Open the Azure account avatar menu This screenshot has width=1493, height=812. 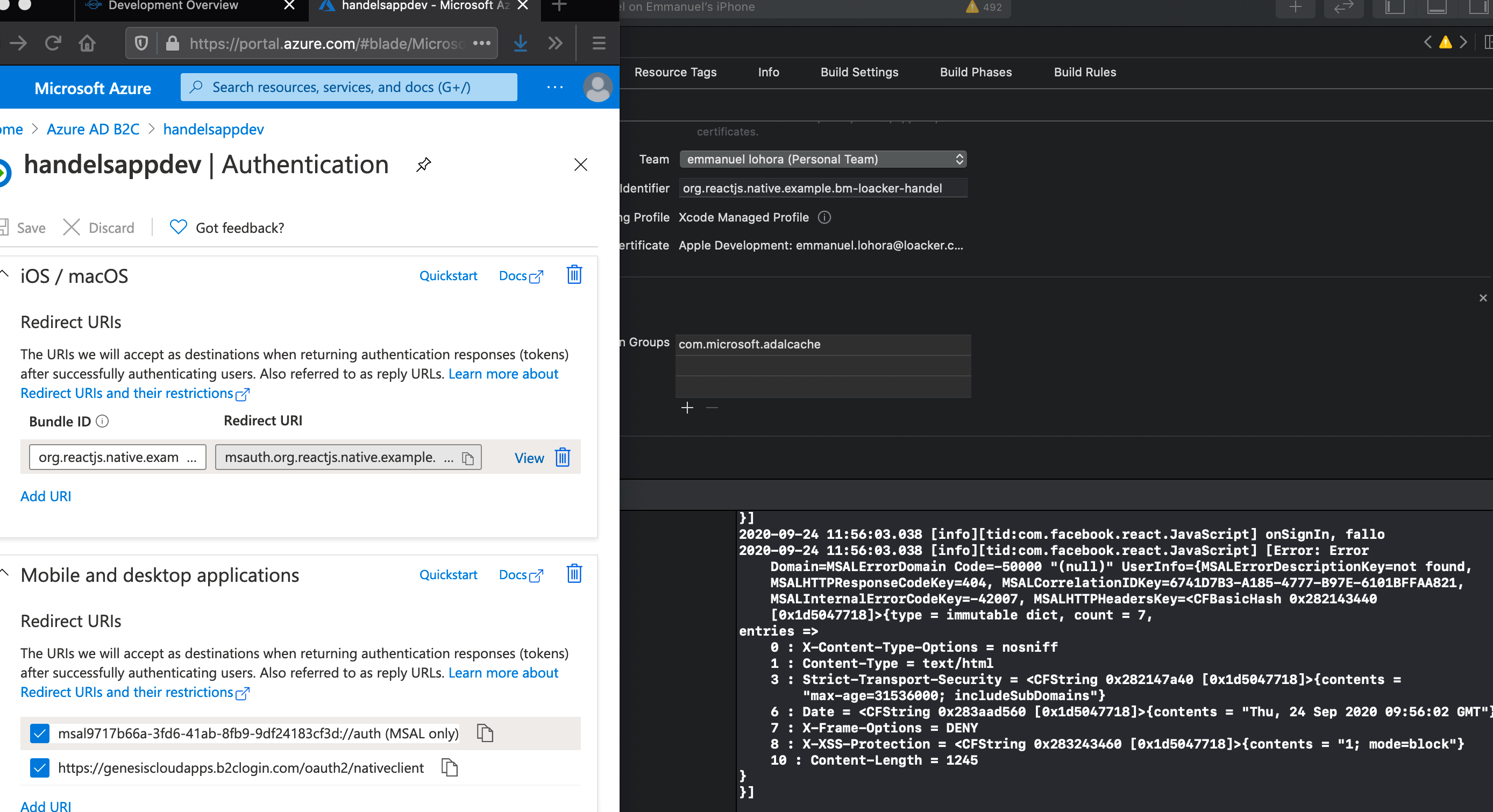pos(598,87)
